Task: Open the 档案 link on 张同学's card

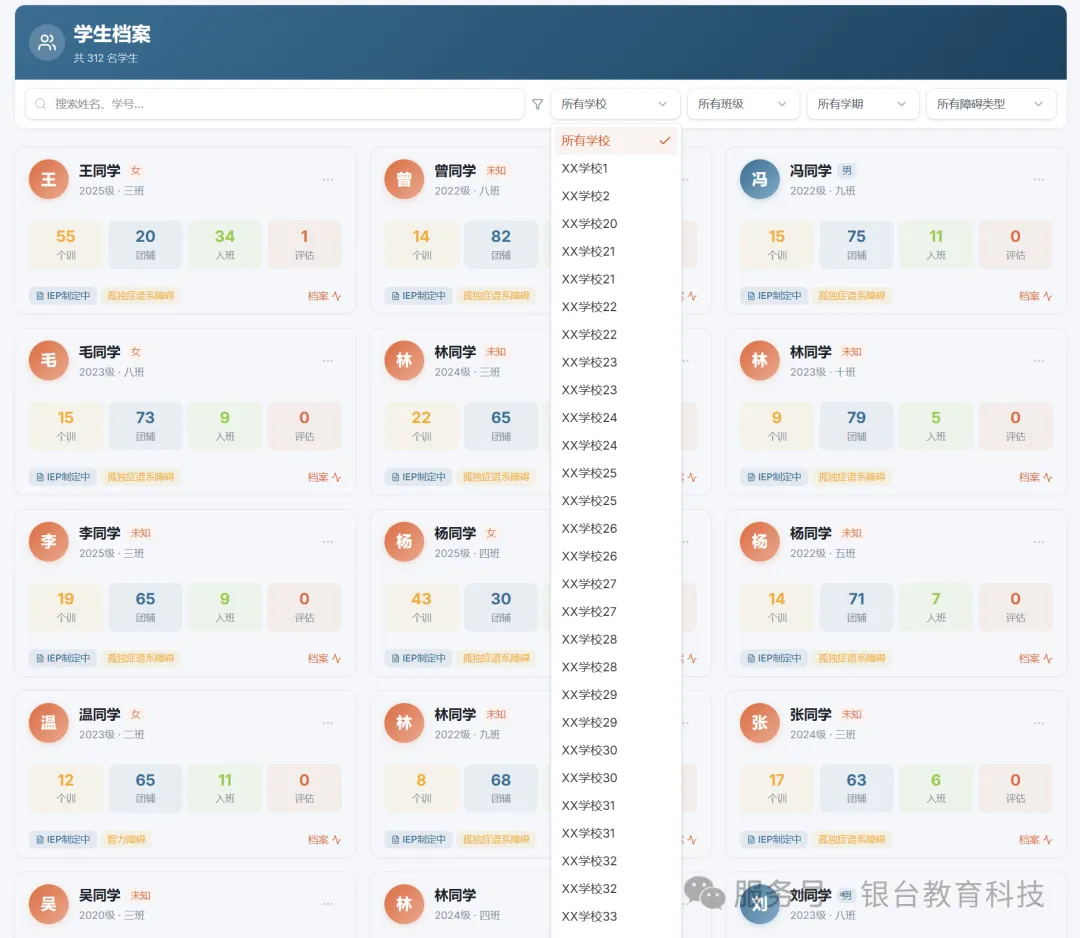Action: click(1035, 840)
